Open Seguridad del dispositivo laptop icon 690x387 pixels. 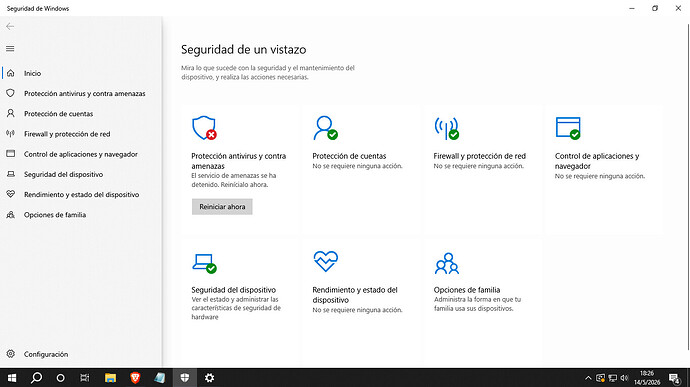pyautogui.click(x=204, y=263)
